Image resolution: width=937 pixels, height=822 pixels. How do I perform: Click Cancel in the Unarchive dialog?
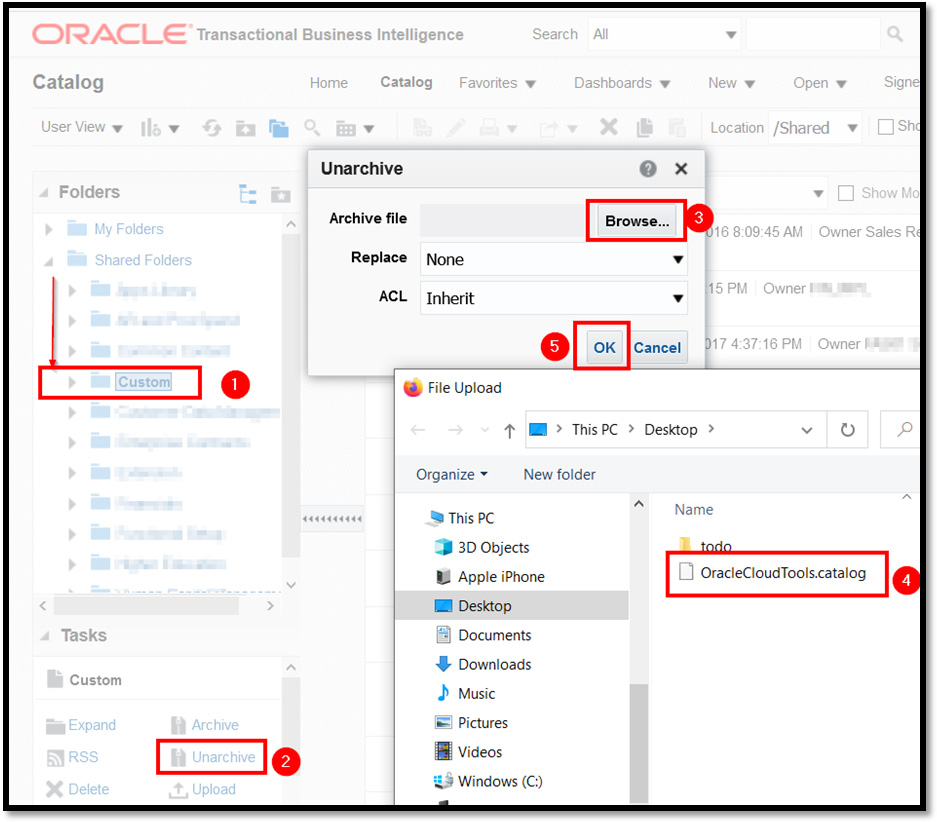[657, 348]
